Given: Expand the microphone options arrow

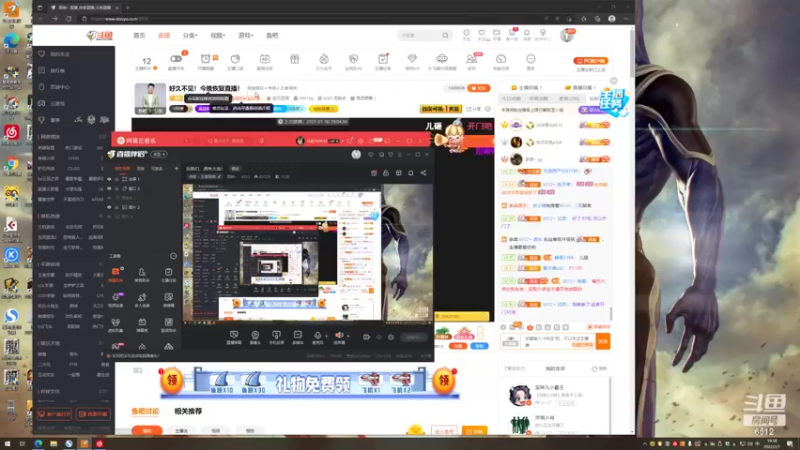Looking at the screenshot, I should click(327, 336).
